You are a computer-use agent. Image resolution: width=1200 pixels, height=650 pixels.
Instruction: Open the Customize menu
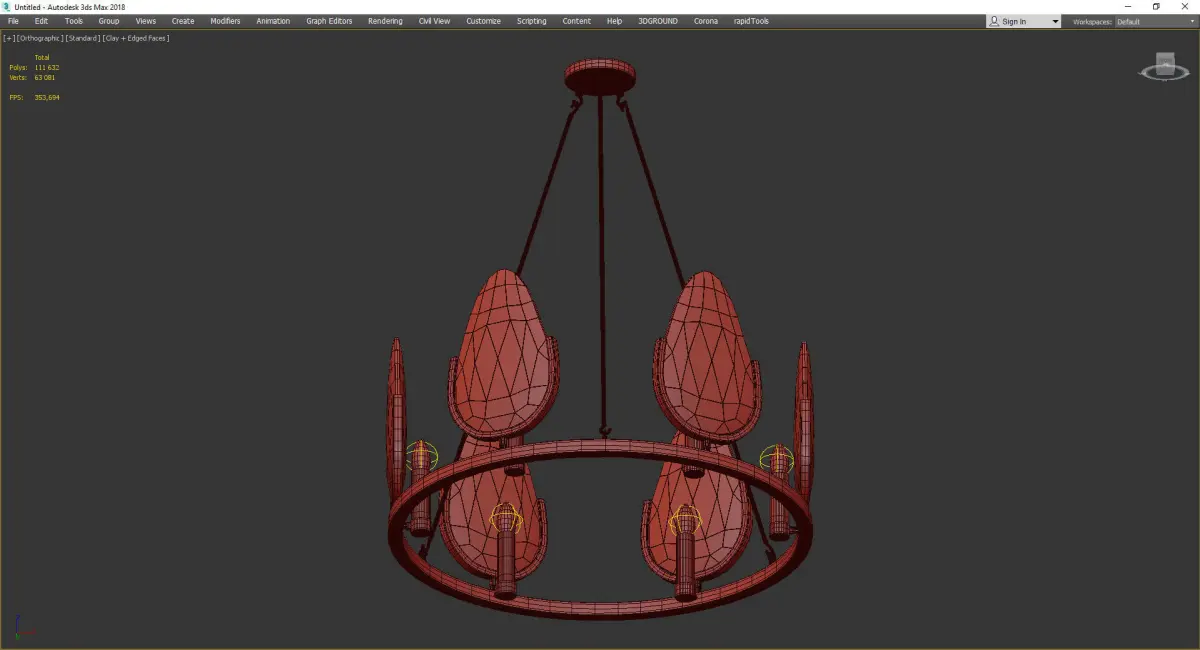483,21
